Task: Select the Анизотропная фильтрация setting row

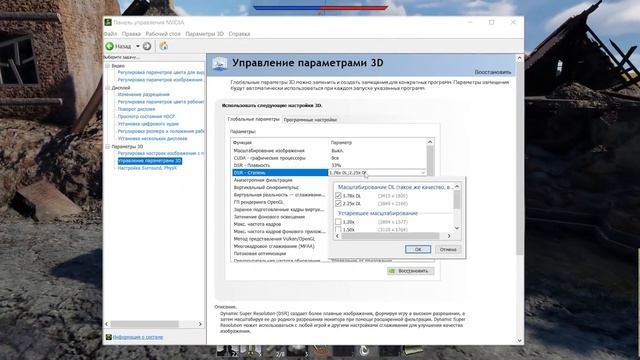Action: pos(280,180)
